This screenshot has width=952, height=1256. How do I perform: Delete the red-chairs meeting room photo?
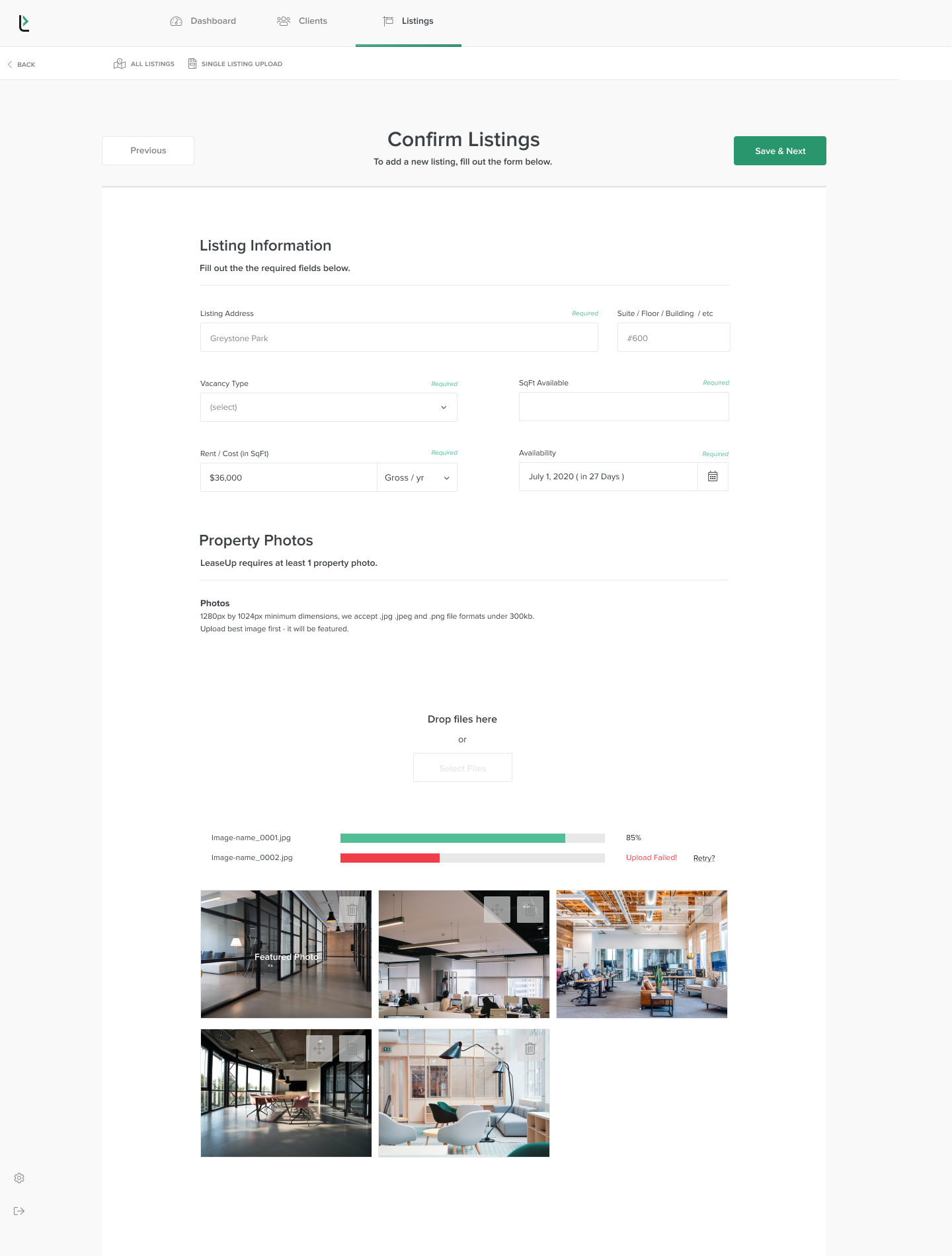(x=352, y=1048)
